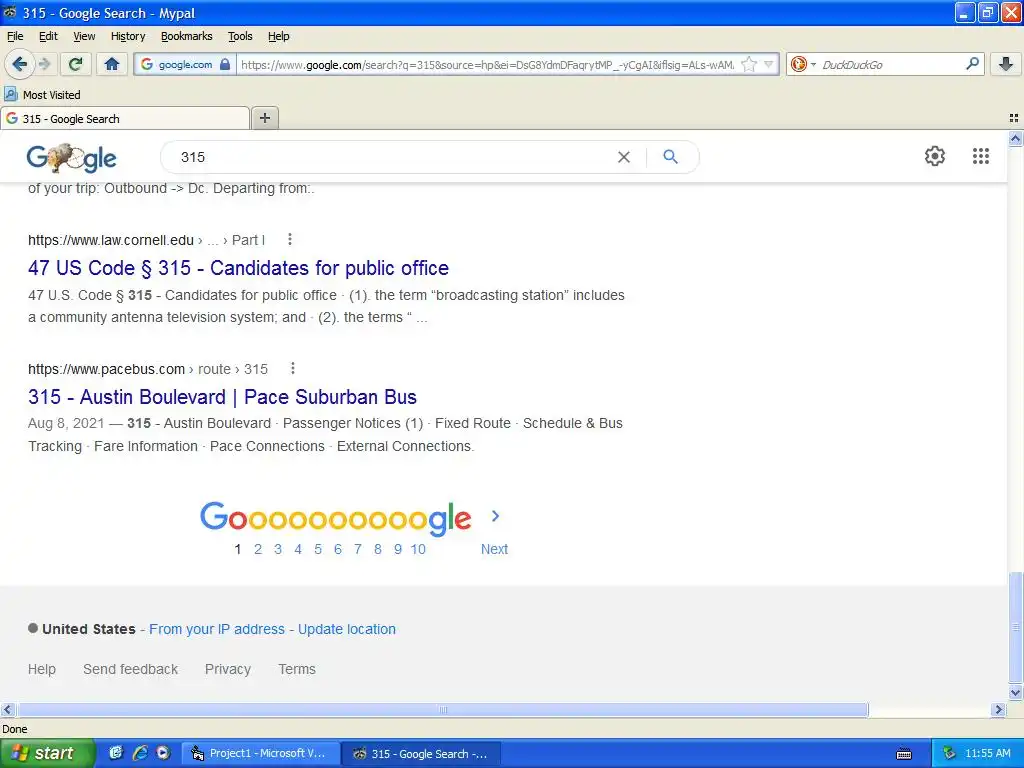The width and height of the screenshot is (1024, 768).
Task: Launch Internet Explorer from quick launch
Action: [x=139, y=753]
